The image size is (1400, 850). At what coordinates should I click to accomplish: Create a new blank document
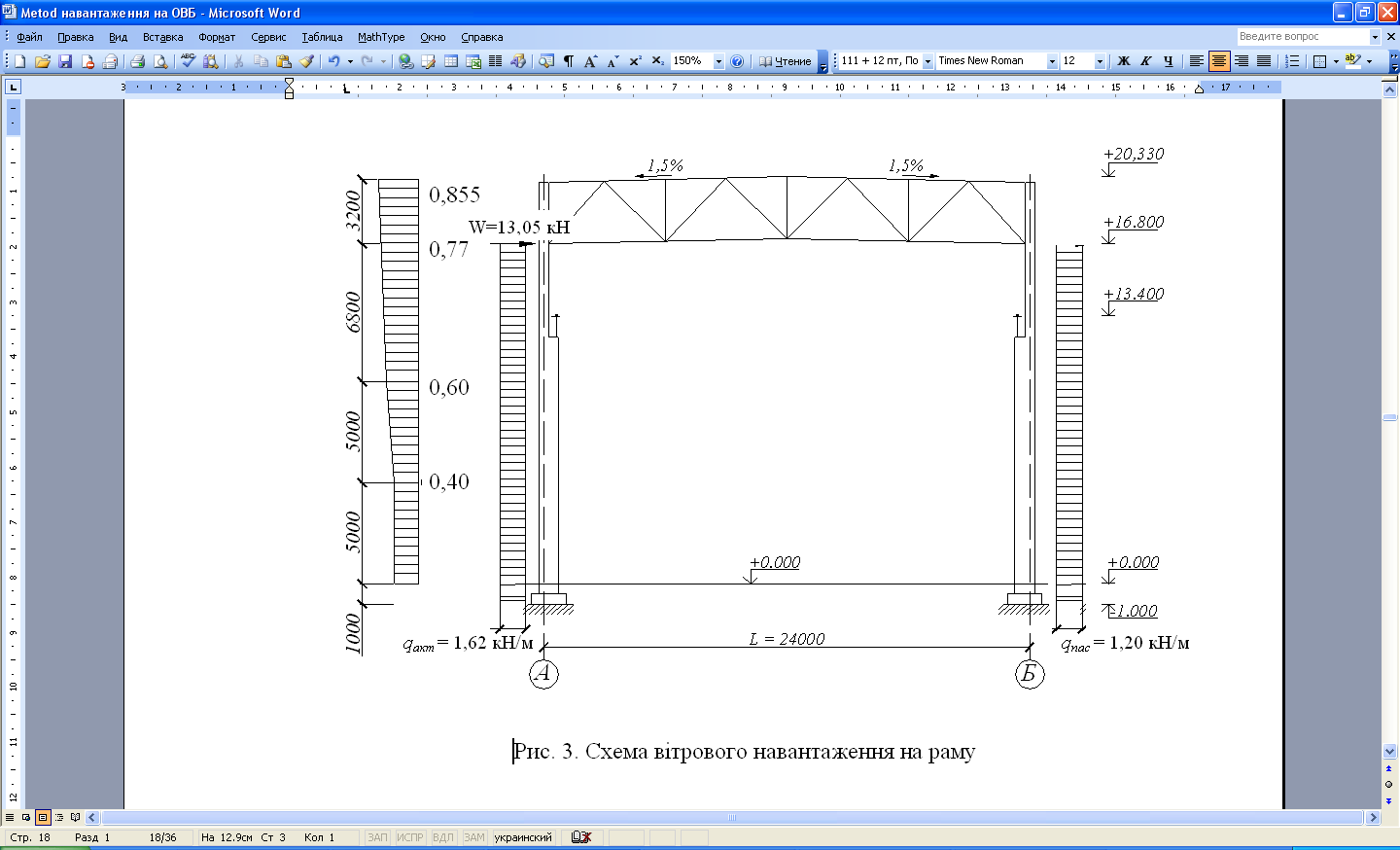(19, 61)
